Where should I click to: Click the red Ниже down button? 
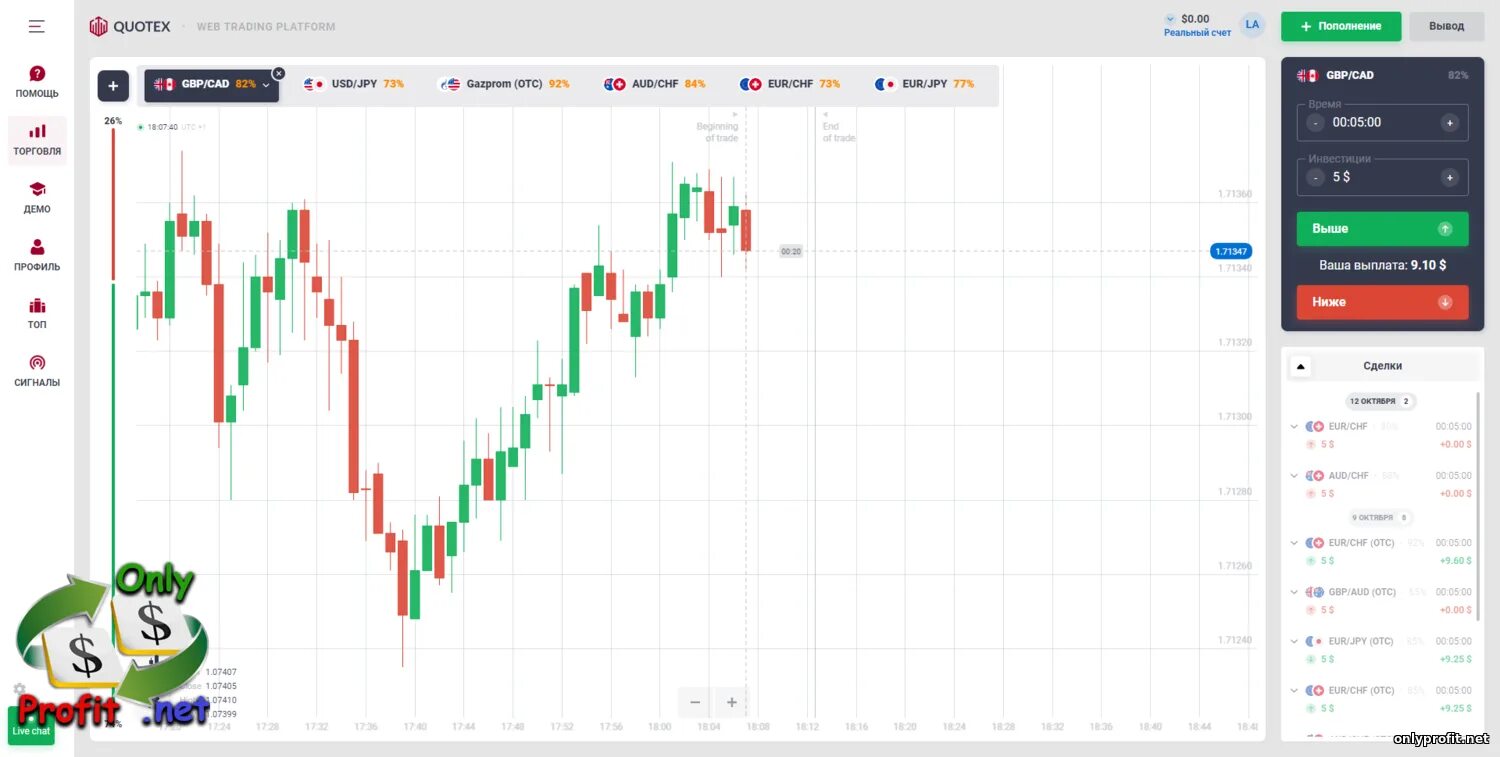[1382, 302]
